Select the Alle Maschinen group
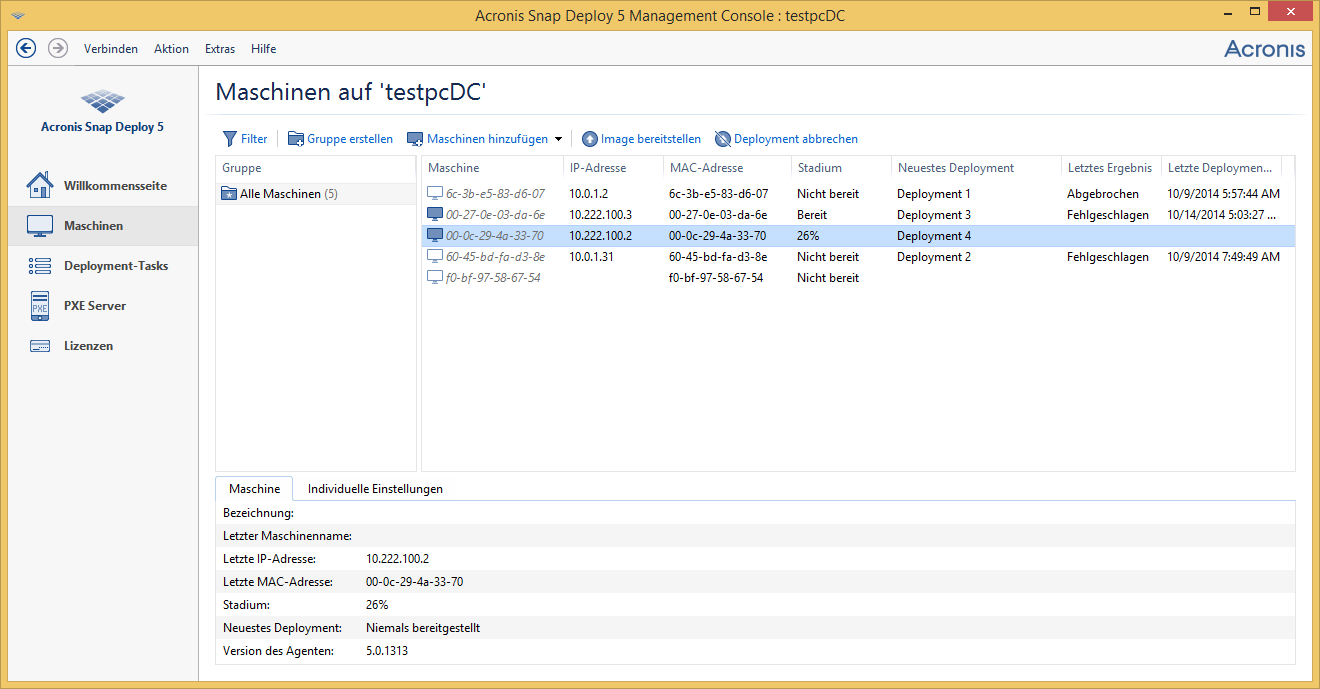Viewport: 1320px width, 689px height. pyautogui.click(x=316, y=194)
